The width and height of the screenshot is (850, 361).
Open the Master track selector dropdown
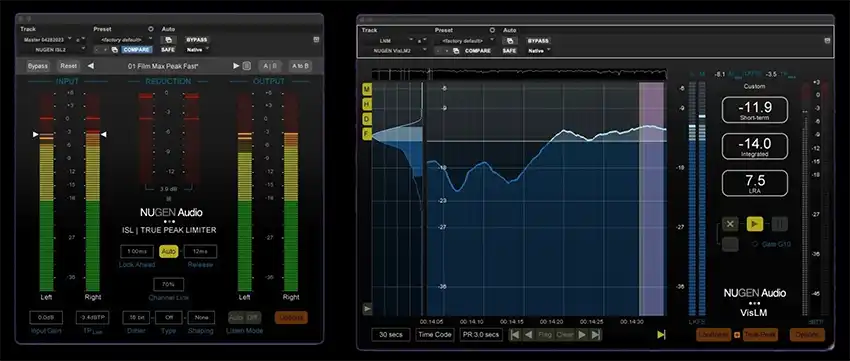coord(48,40)
